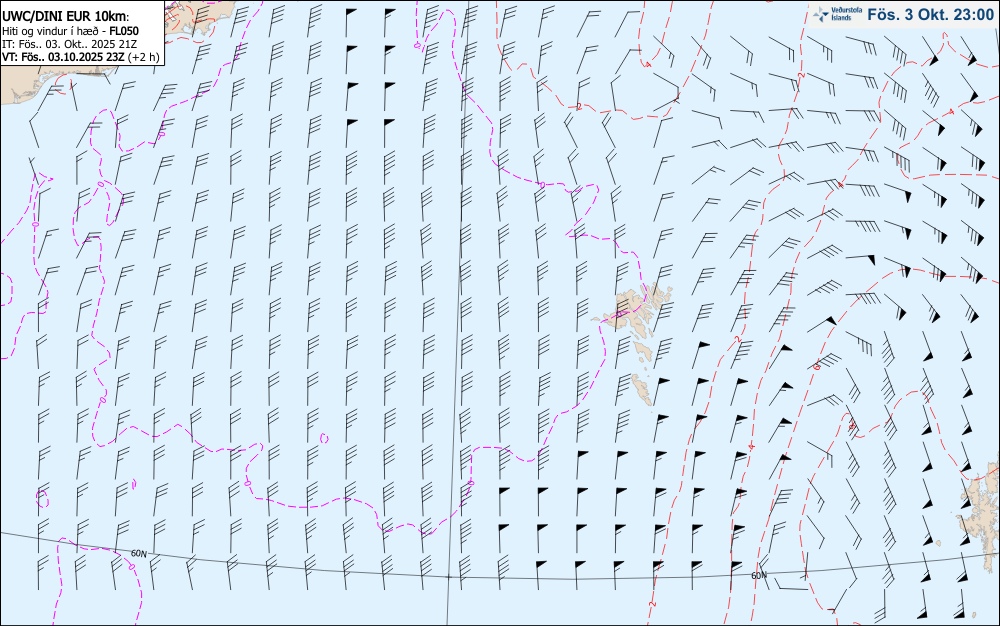This screenshot has width=1000, height=626.
Task: Click 'VT: Fös.. 03.10.2025 23Z (+2 h)' line
Action: click(80, 57)
